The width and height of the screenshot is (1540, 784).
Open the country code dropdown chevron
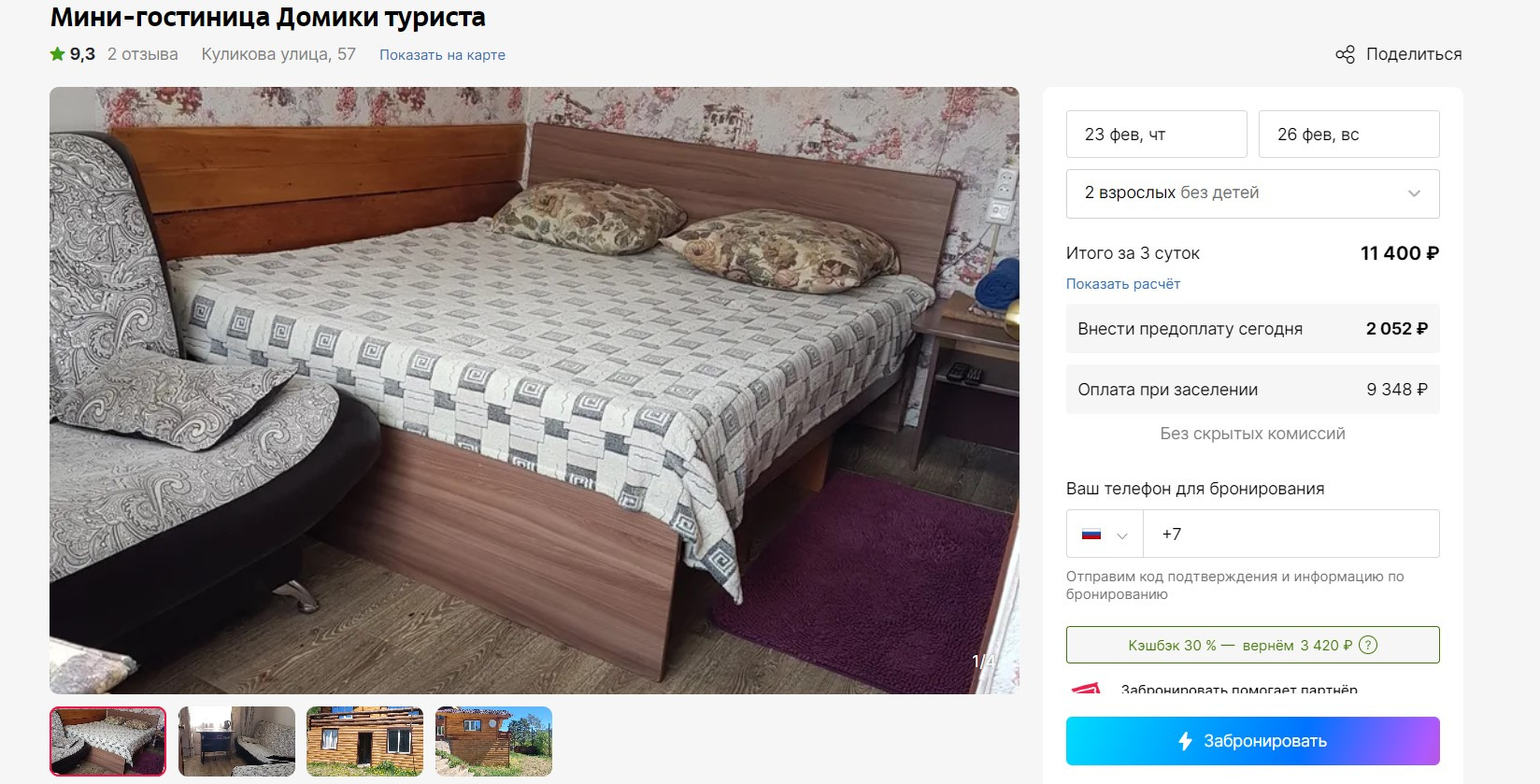click(x=1122, y=535)
